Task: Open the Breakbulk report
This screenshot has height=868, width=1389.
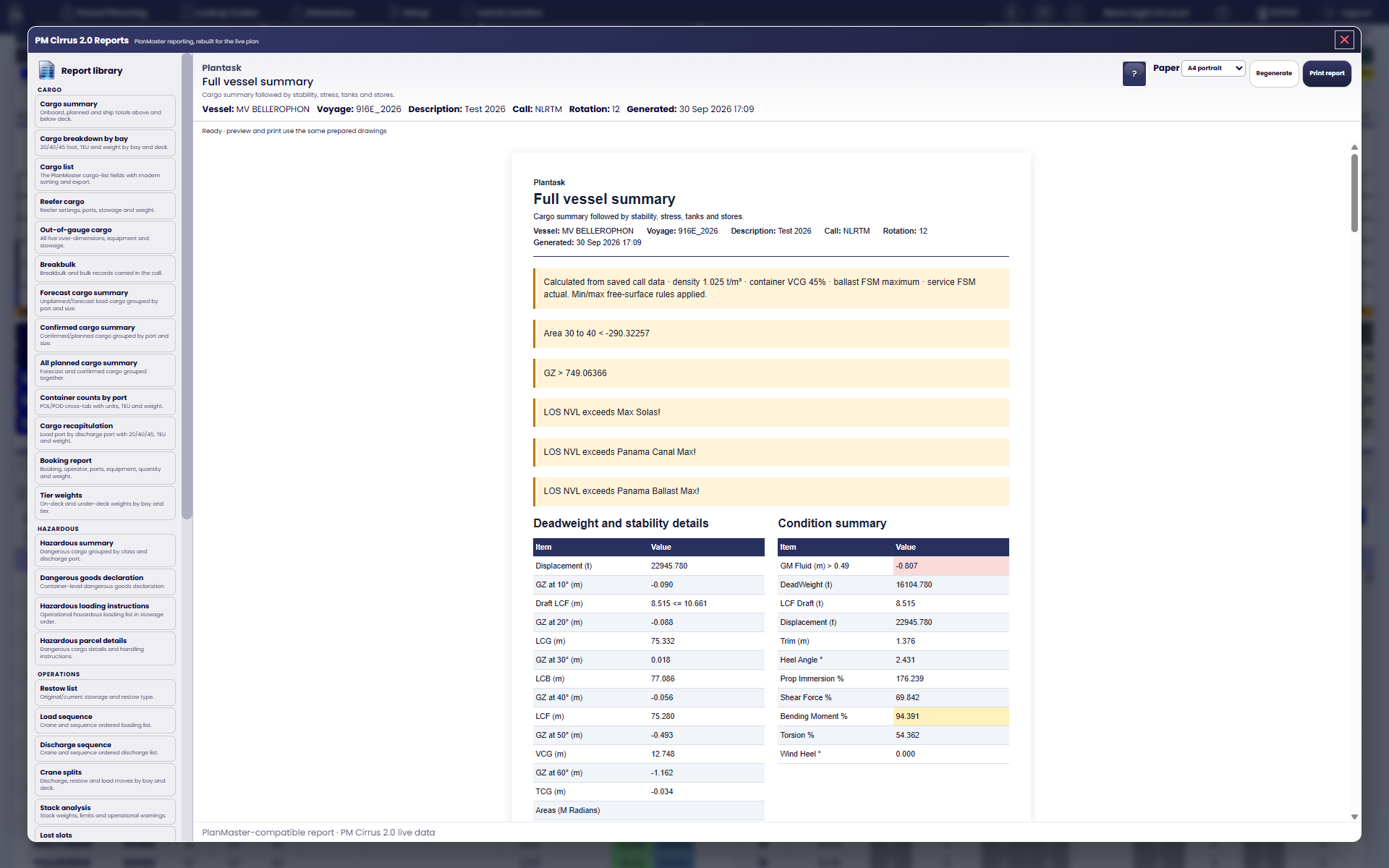Action: coord(105,268)
